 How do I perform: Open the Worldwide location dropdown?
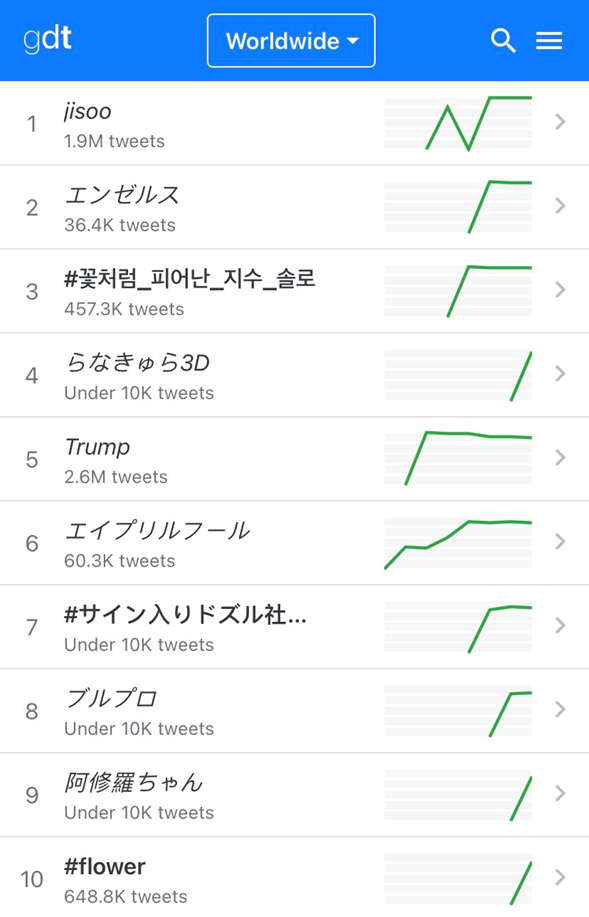pos(291,41)
